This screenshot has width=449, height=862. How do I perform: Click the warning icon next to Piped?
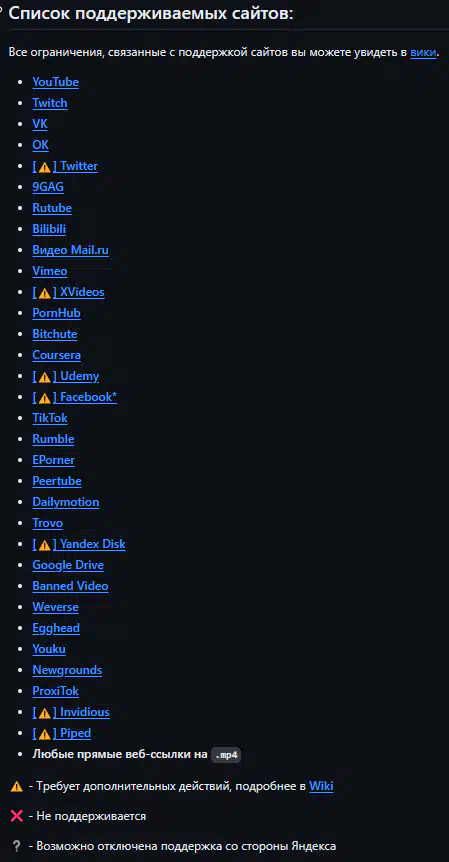tap(45, 733)
